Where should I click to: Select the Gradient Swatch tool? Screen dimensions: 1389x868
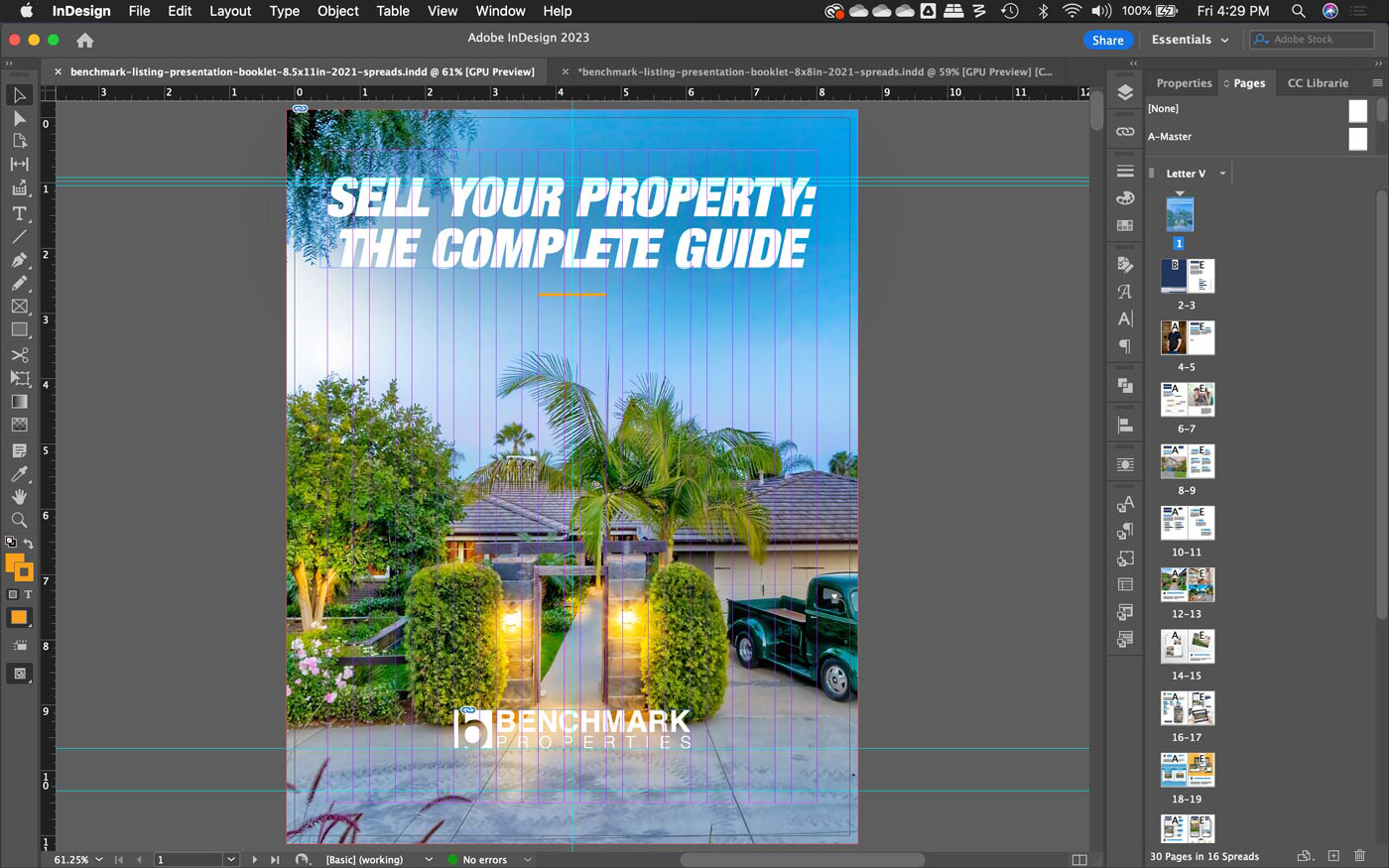click(x=19, y=402)
